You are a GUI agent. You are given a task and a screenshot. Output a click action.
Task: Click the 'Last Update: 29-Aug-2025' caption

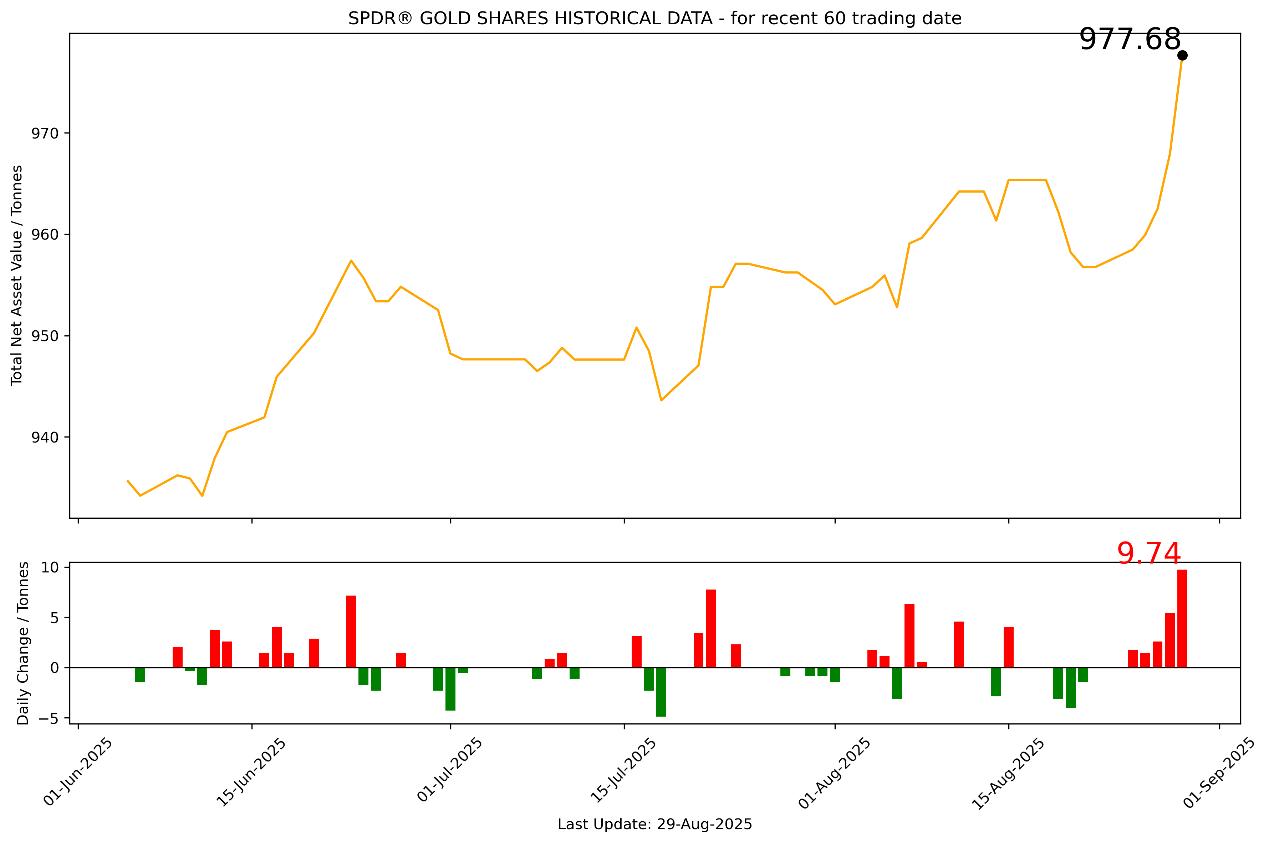tap(655, 825)
